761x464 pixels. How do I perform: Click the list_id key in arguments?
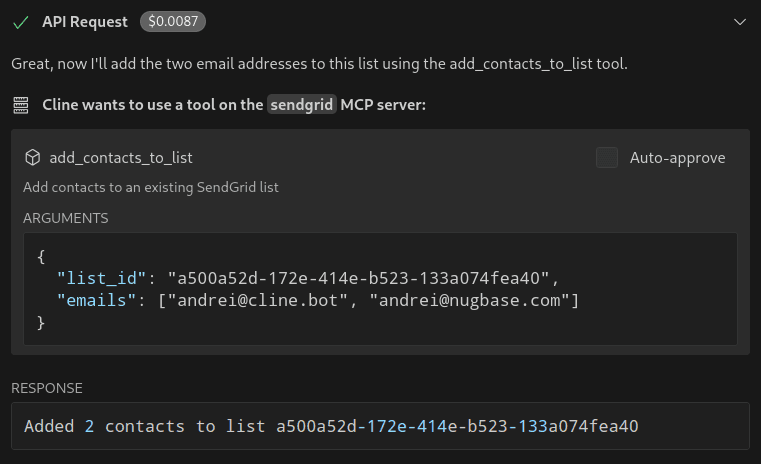[101, 278]
